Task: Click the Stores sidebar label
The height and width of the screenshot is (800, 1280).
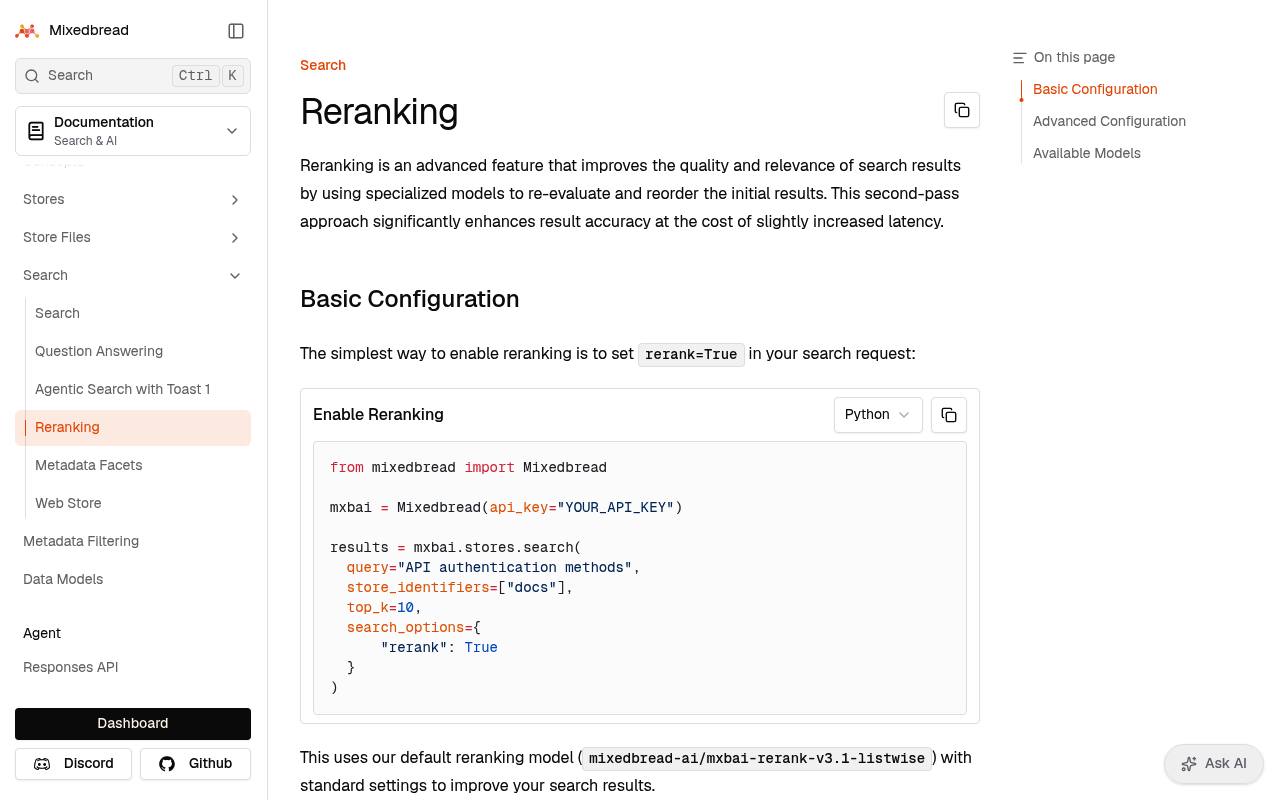Action: point(43,200)
